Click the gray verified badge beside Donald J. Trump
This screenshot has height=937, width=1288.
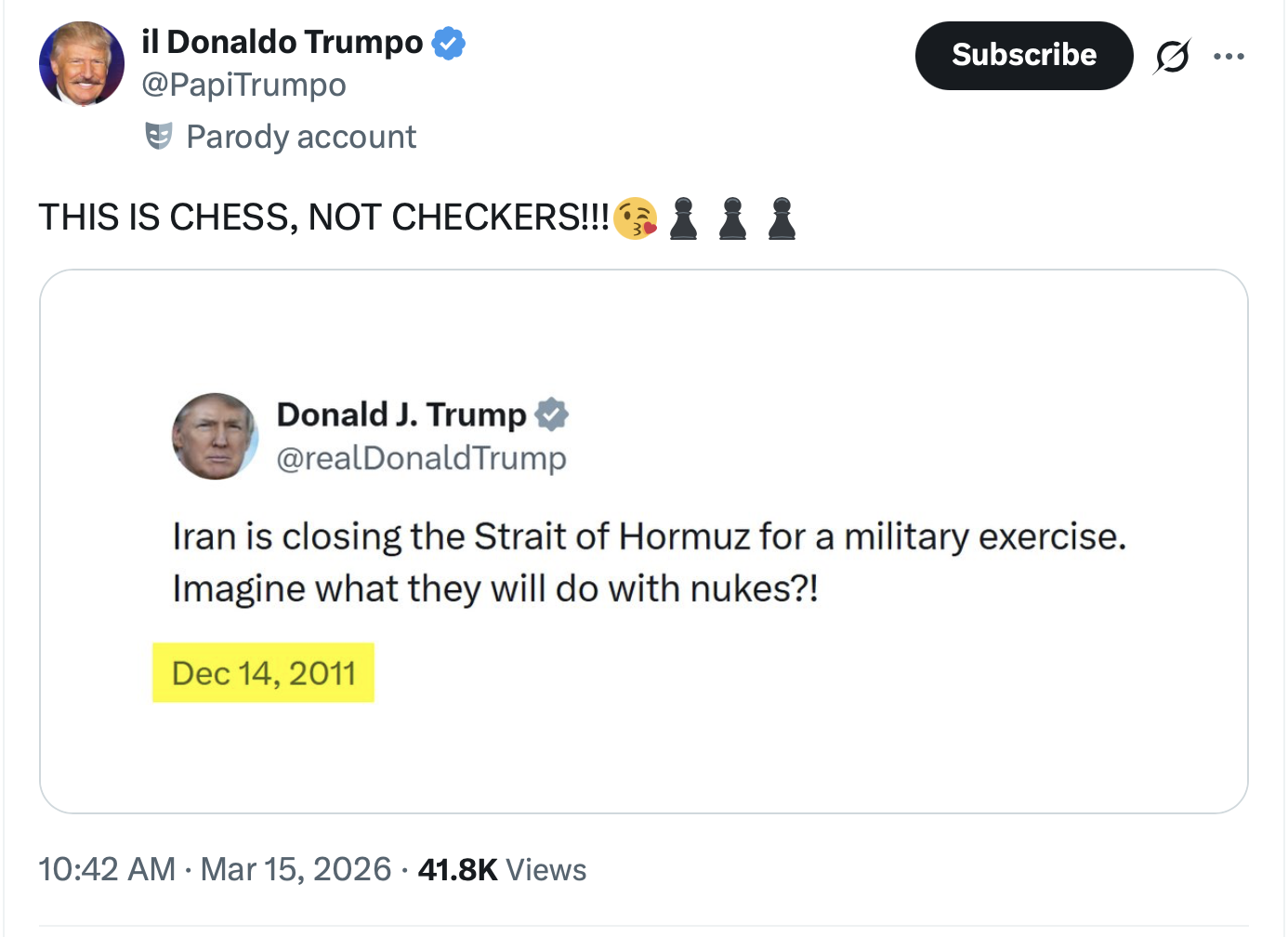click(x=551, y=415)
